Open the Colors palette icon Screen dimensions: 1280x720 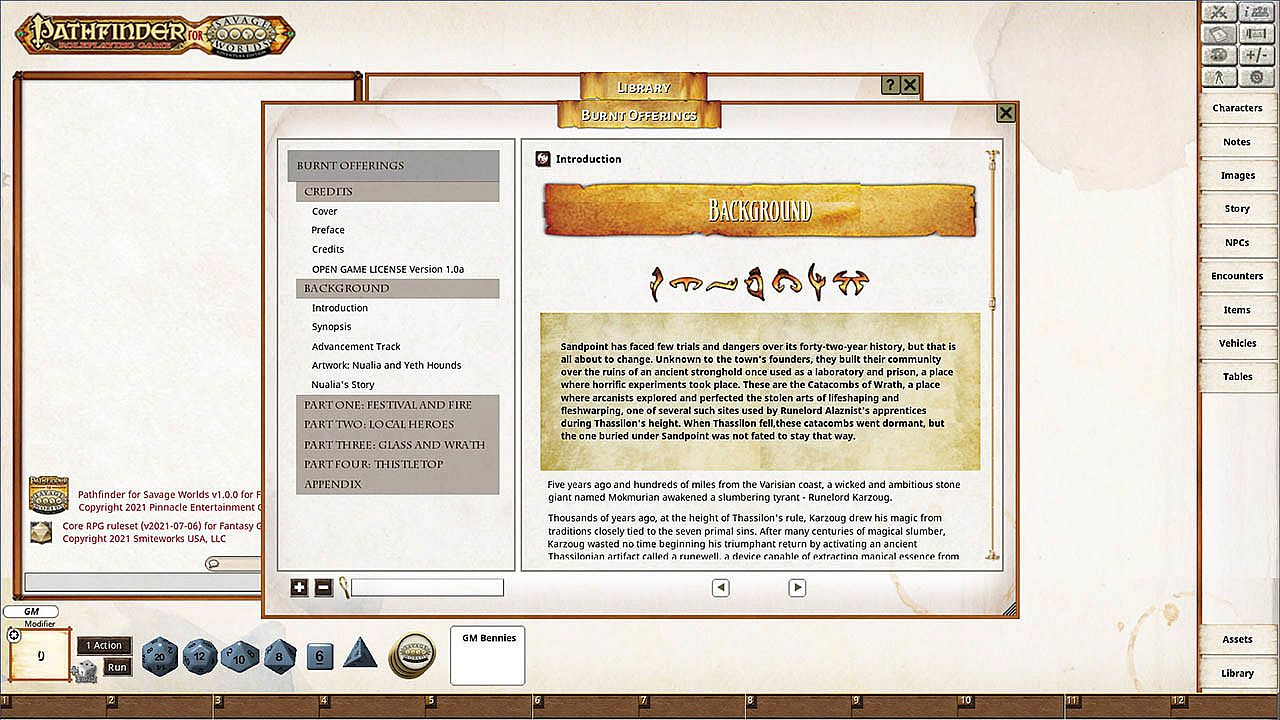pos(1219,56)
